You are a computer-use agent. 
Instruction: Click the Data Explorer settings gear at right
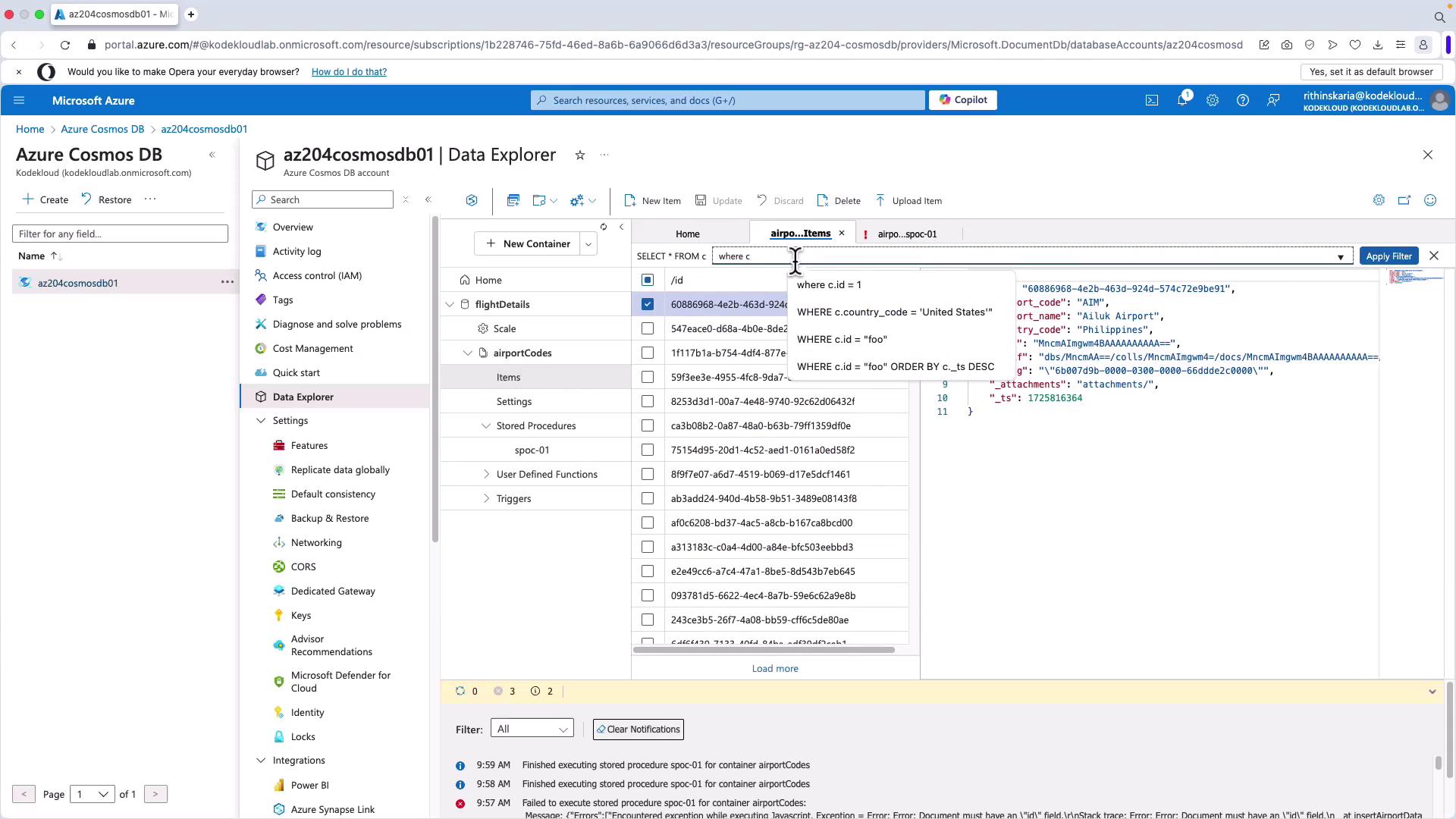(x=1379, y=200)
